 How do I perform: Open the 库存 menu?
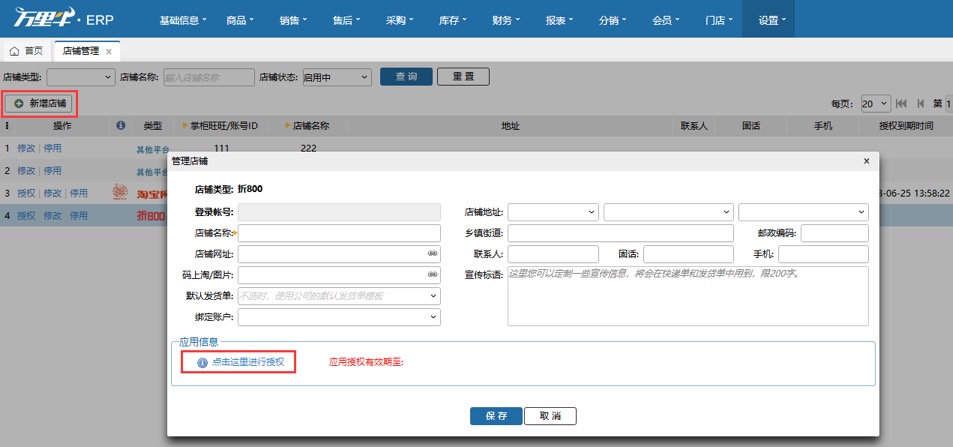pos(452,20)
